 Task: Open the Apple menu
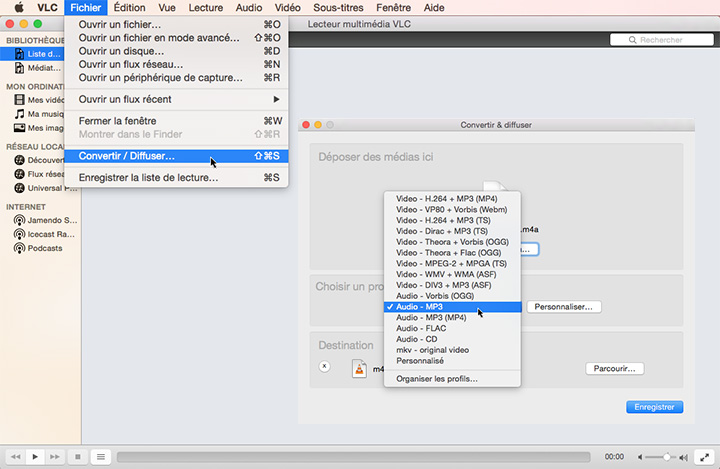pos(19,7)
